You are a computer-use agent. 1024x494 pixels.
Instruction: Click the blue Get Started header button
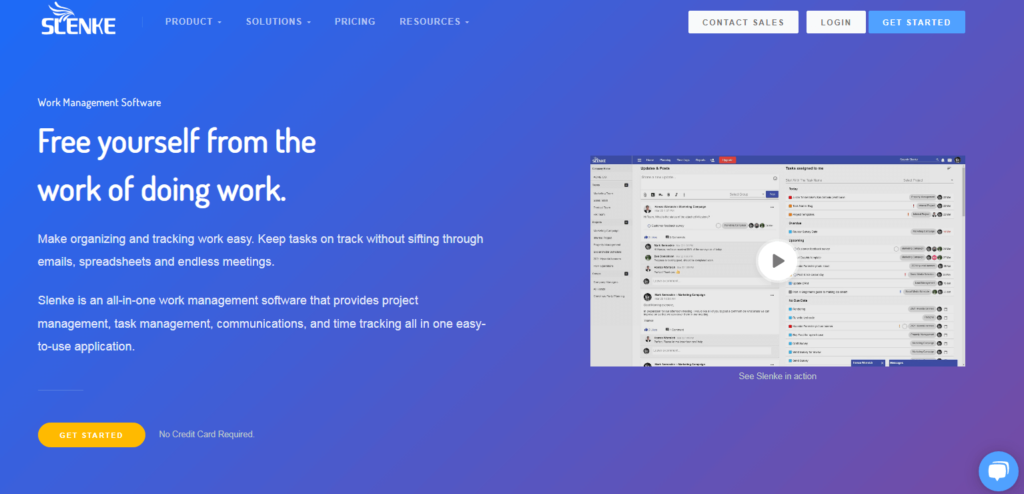tap(916, 22)
